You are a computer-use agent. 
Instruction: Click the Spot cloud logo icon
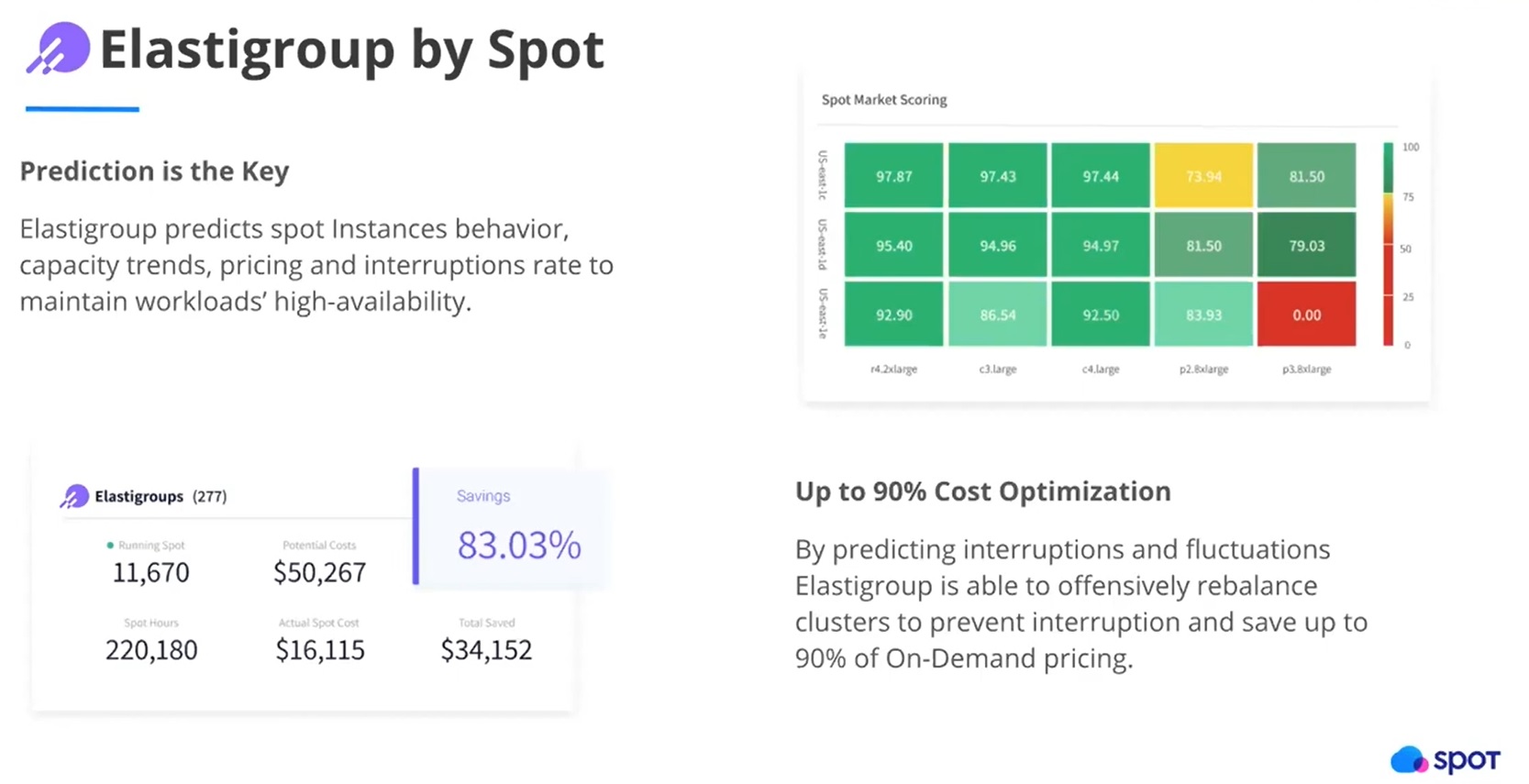point(1408,759)
